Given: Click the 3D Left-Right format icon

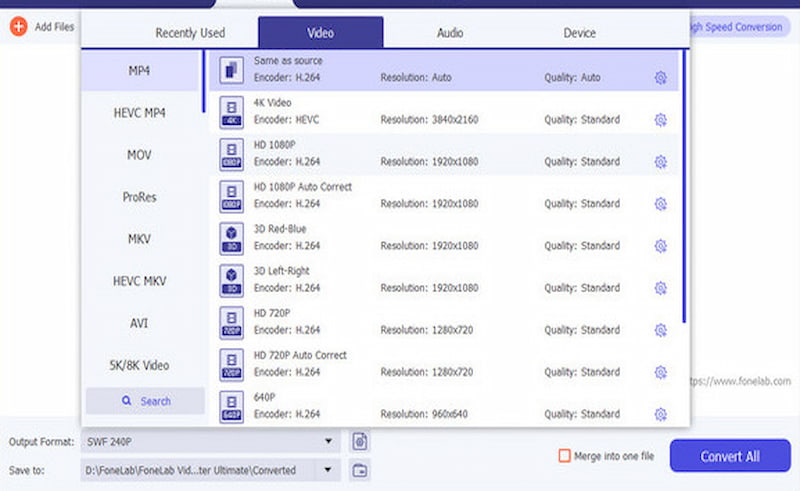Looking at the screenshot, I should tap(232, 280).
